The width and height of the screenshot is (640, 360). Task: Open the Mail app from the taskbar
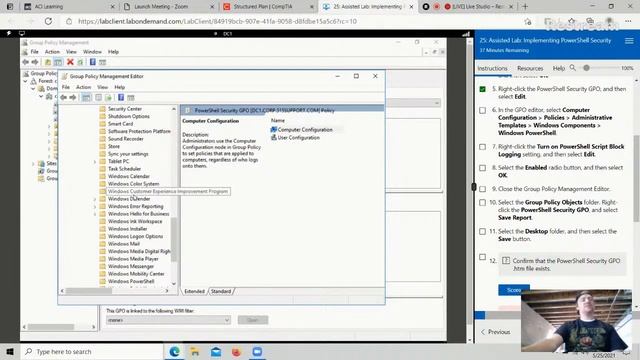216,351
